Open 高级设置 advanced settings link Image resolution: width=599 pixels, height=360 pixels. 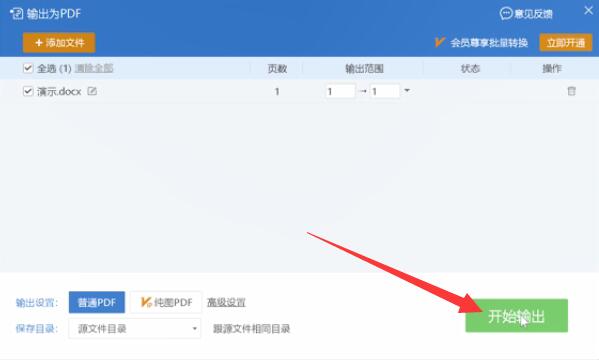[226, 302]
